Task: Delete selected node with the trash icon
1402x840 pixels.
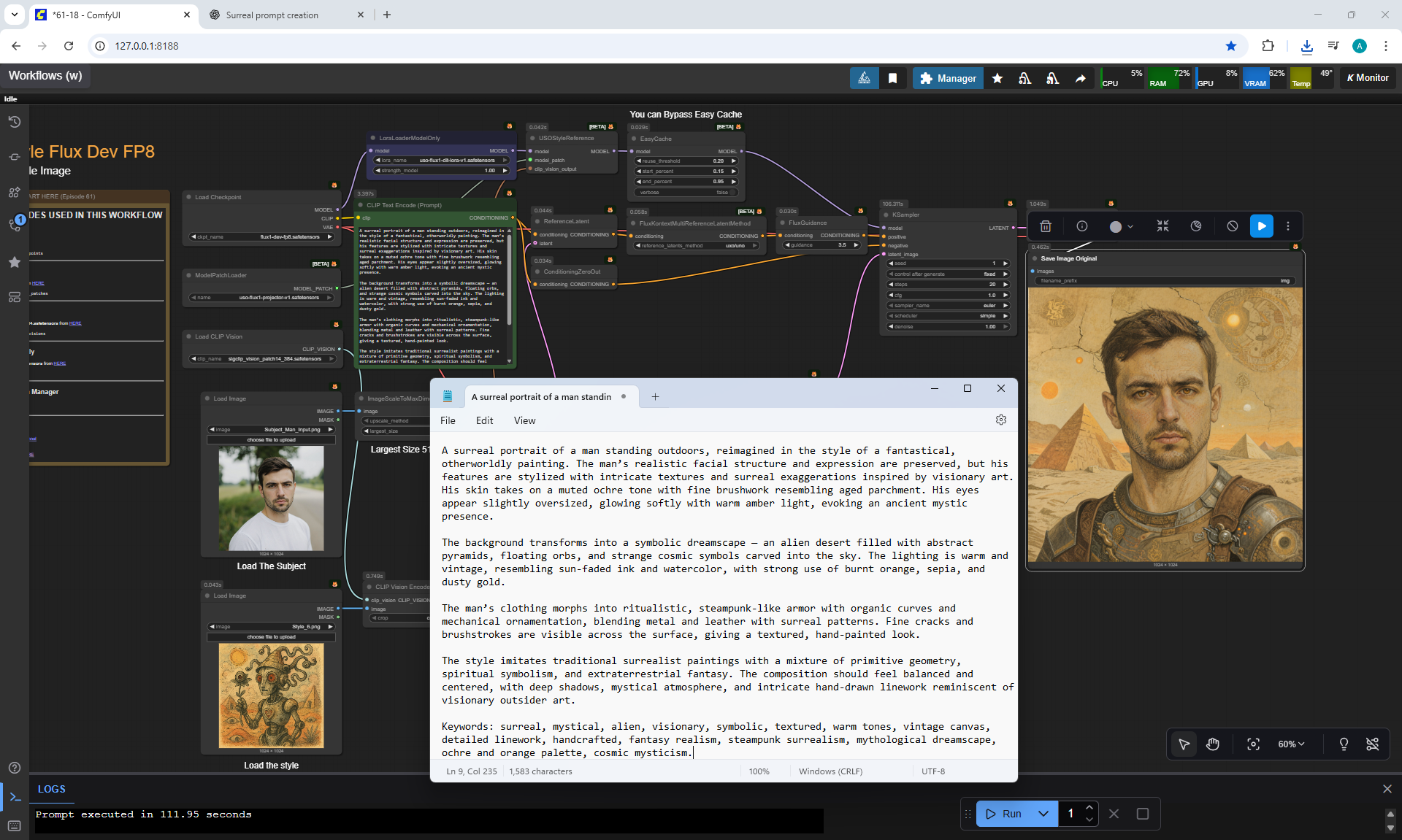Action: [x=1045, y=226]
